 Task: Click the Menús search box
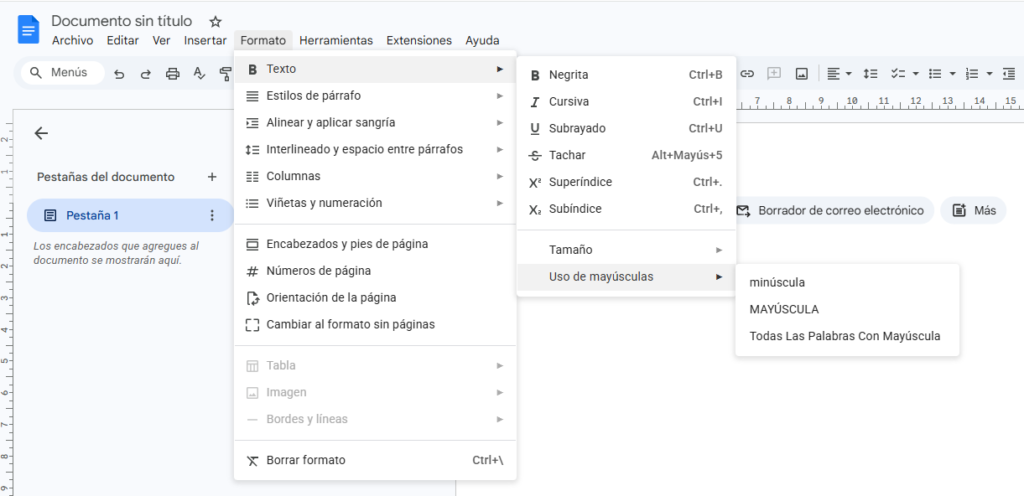[63, 72]
